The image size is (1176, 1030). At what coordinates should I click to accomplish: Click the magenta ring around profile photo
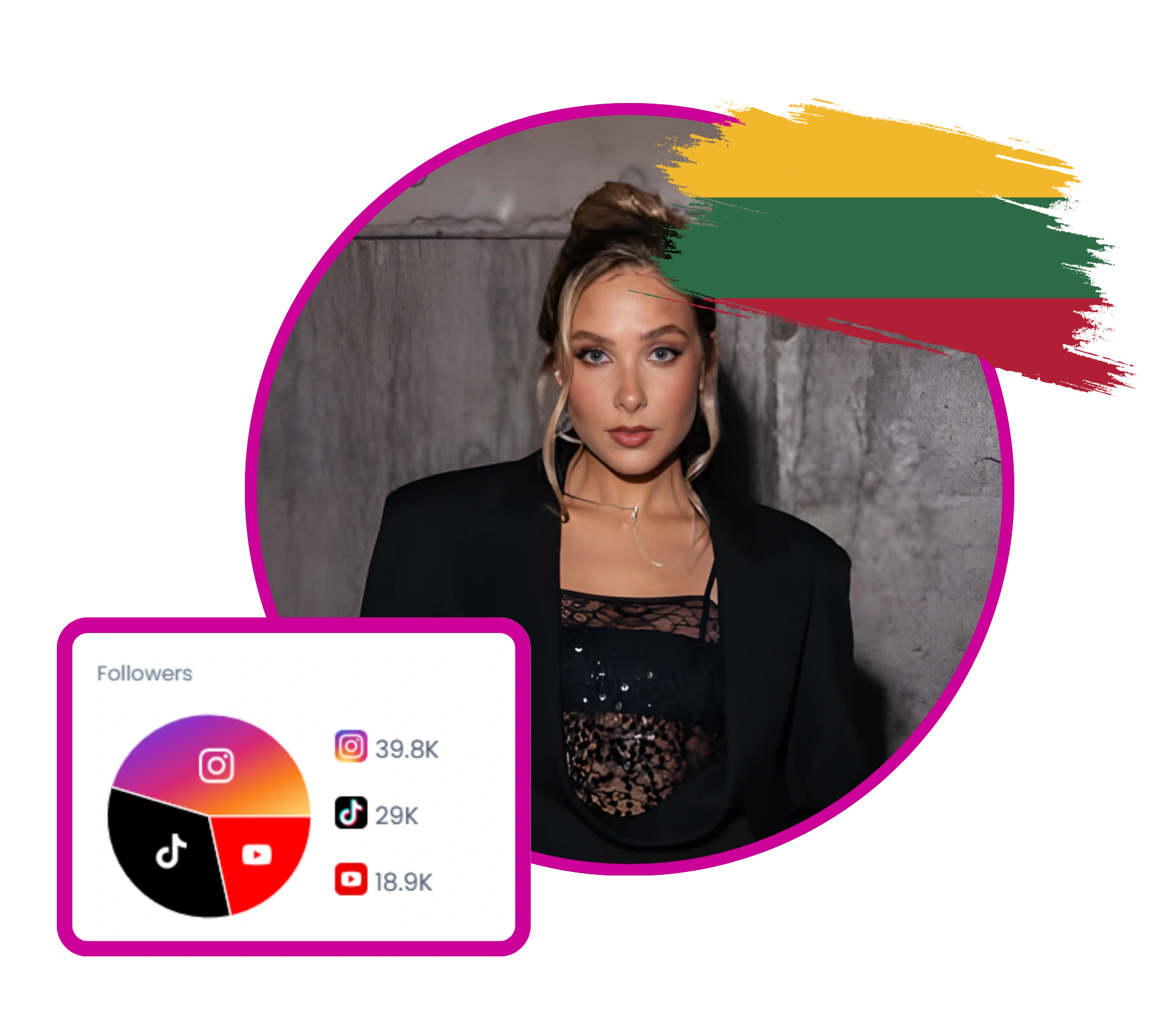(x=252, y=488)
